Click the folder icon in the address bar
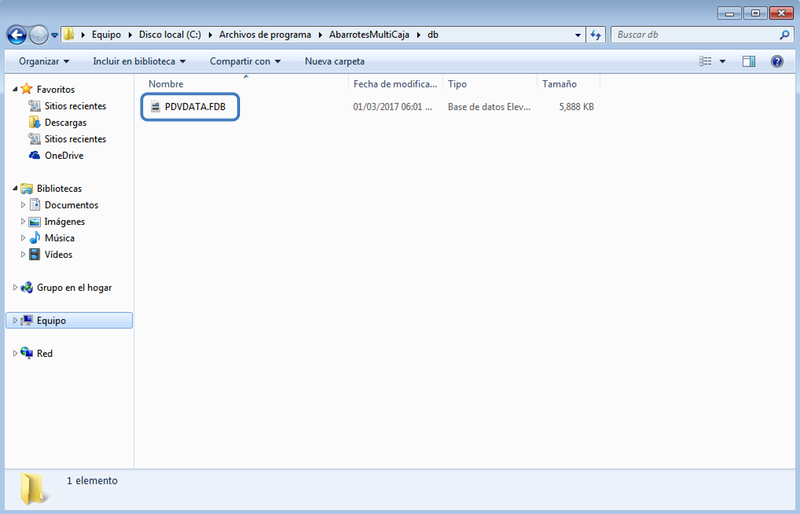This screenshot has width=800, height=514. click(69, 35)
